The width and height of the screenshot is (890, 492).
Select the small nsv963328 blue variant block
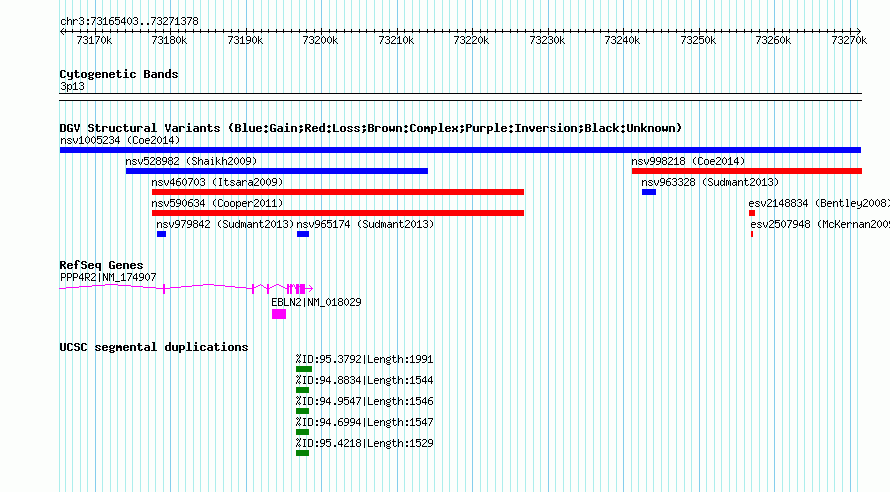point(649,192)
